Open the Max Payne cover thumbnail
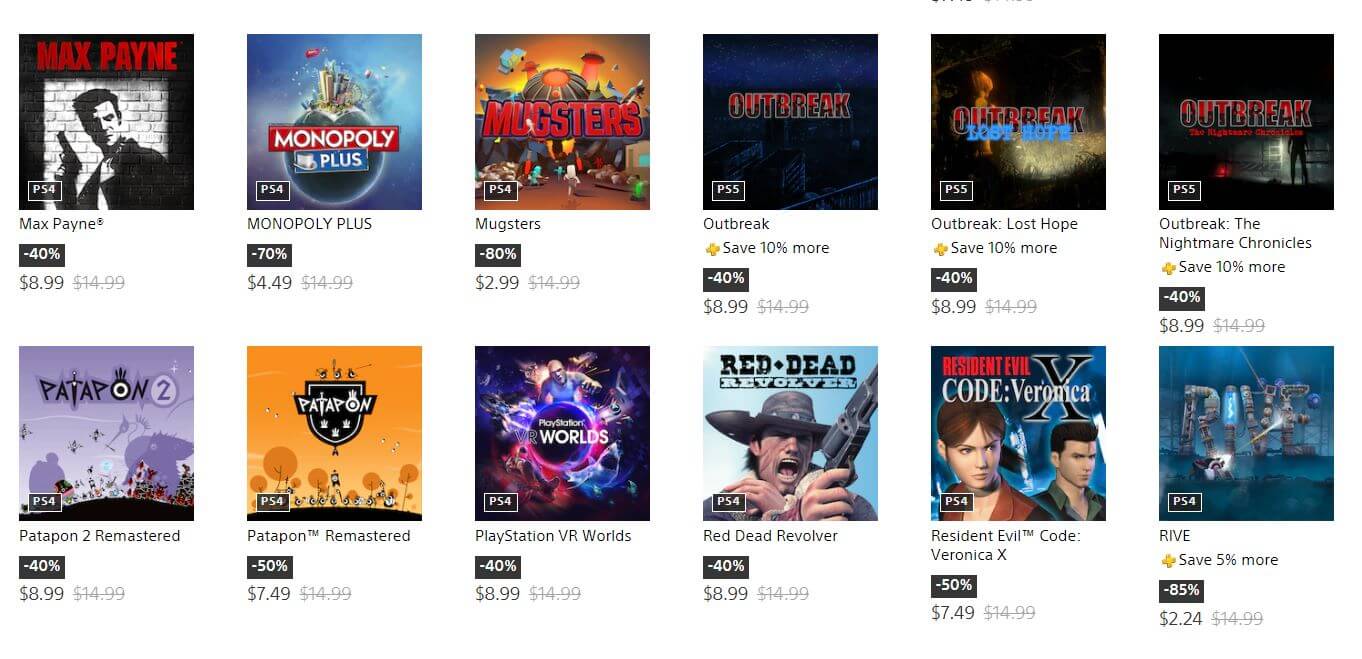Screen dimensions: 1362x659 click(x=106, y=122)
